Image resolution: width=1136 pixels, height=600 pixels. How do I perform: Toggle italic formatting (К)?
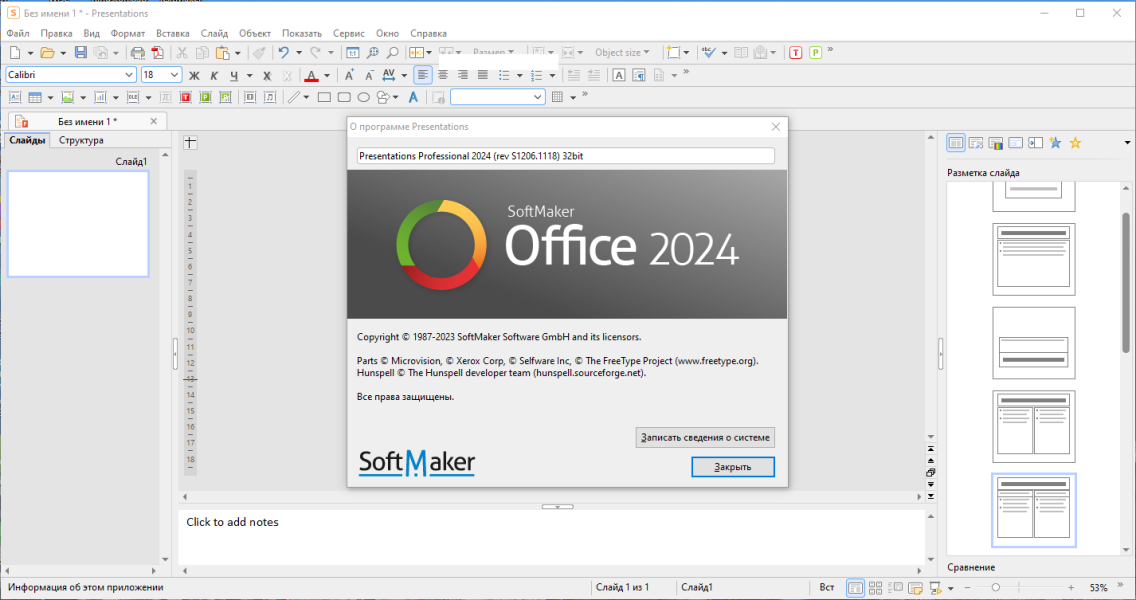214,75
